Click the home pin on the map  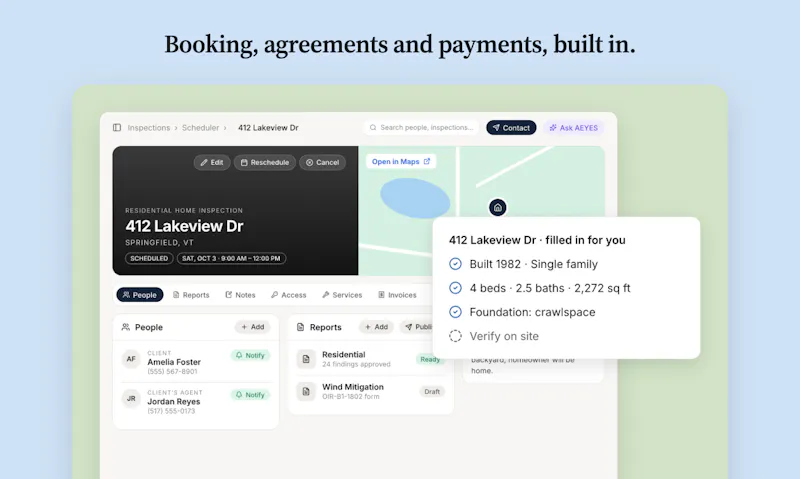point(498,207)
